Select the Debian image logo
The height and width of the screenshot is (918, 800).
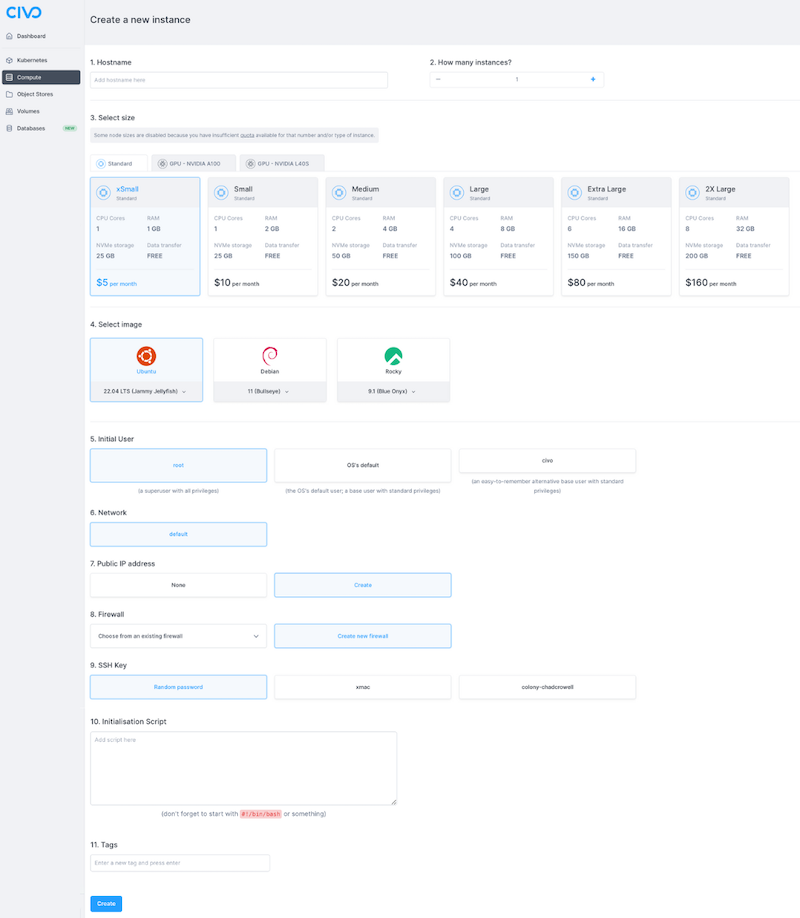click(x=269, y=356)
